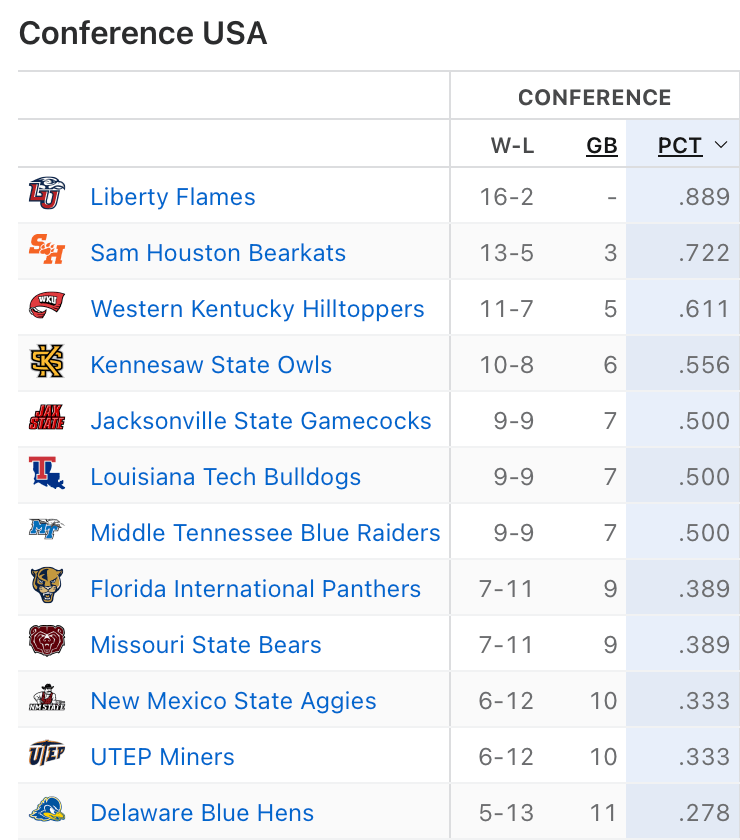Click the Missouri State Bears logo
740x840 pixels.
point(46,642)
